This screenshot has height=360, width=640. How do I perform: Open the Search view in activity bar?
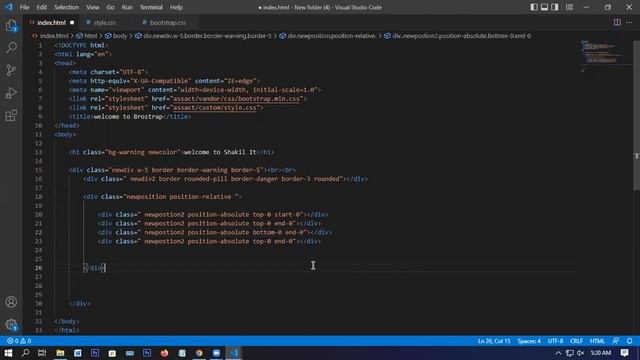click(x=11, y=48)
